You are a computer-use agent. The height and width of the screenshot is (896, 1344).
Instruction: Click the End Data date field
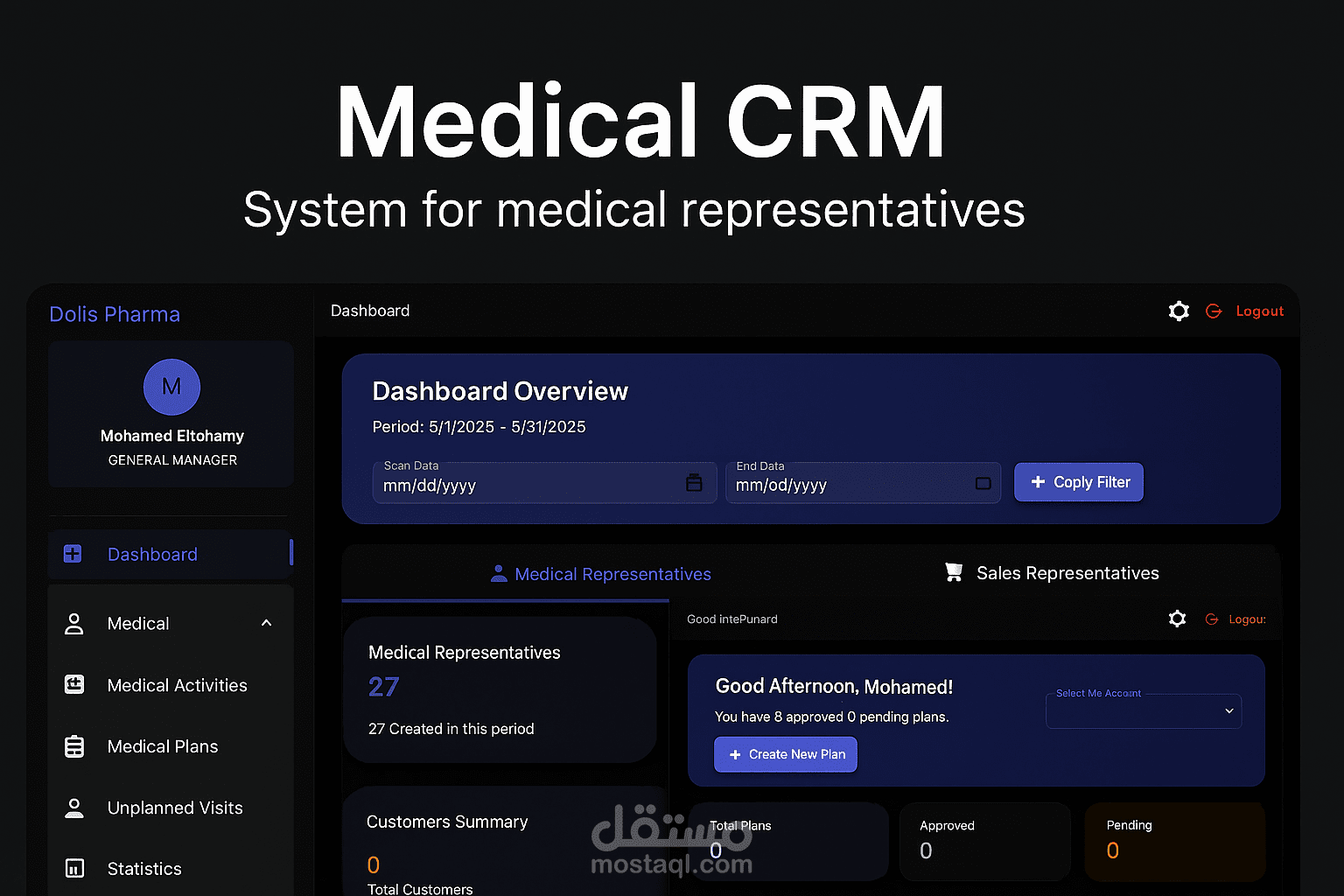click(x=863, y=483)
